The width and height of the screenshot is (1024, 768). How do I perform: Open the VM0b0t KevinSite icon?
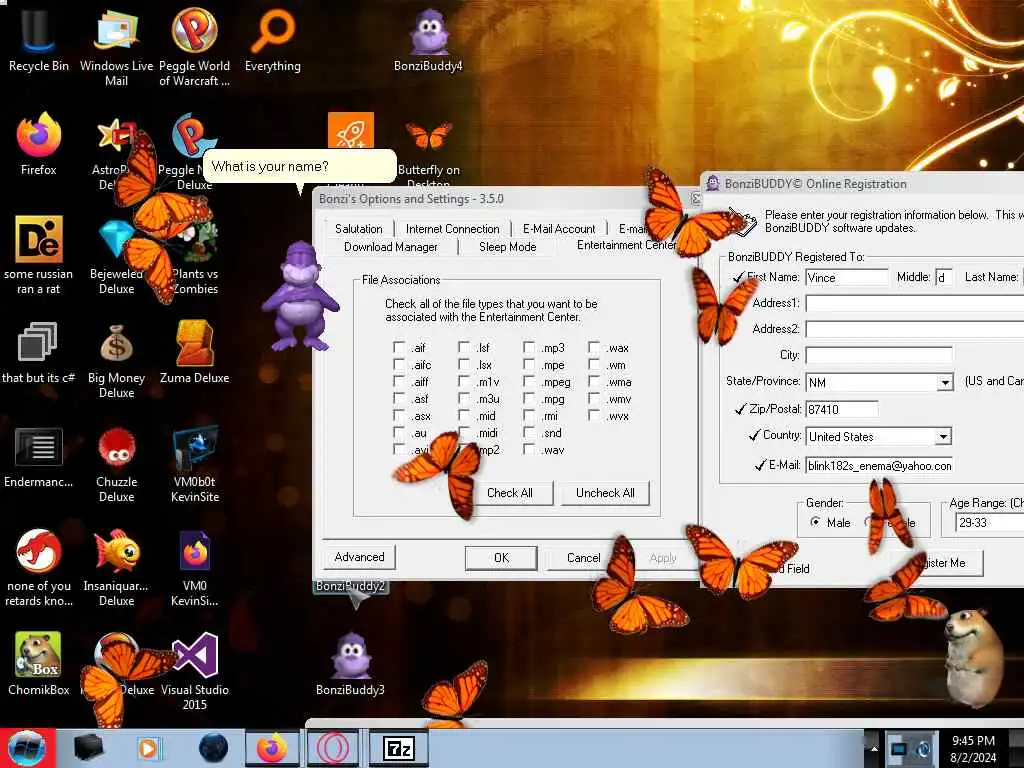195,464
